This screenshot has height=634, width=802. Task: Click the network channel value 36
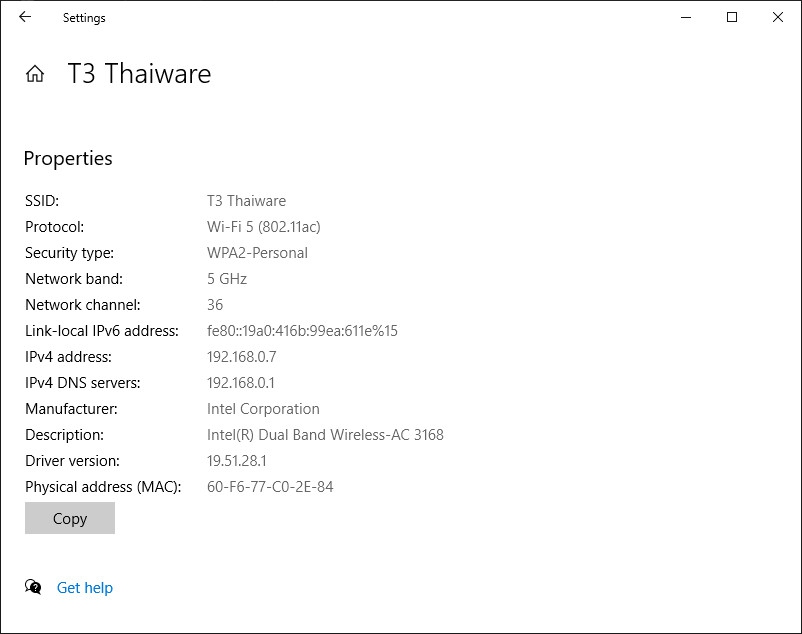[215, 305]
